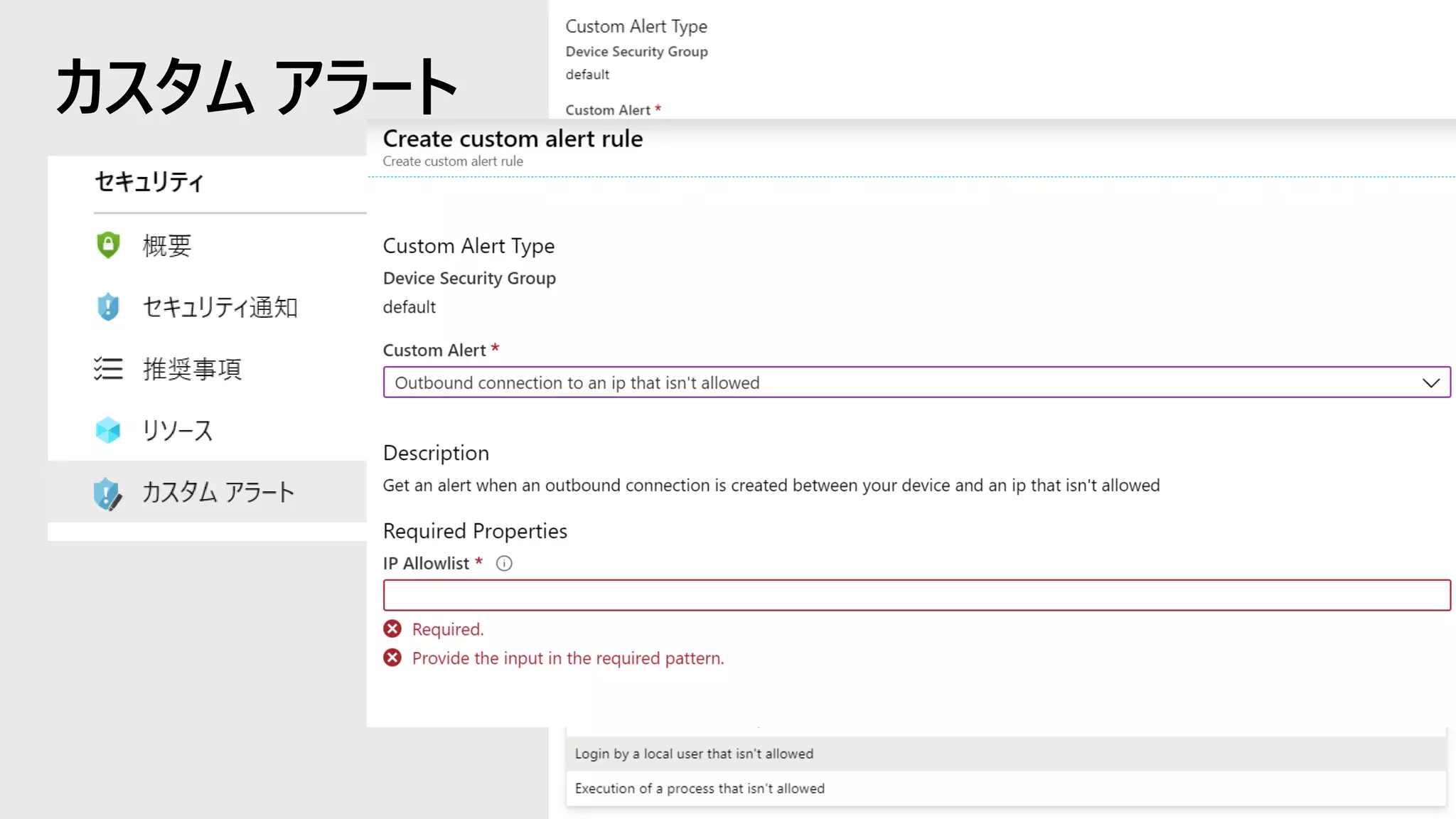Click the リソース cube icon
Viewport: 1456px width, 819px height.
[x=108, y=430]
